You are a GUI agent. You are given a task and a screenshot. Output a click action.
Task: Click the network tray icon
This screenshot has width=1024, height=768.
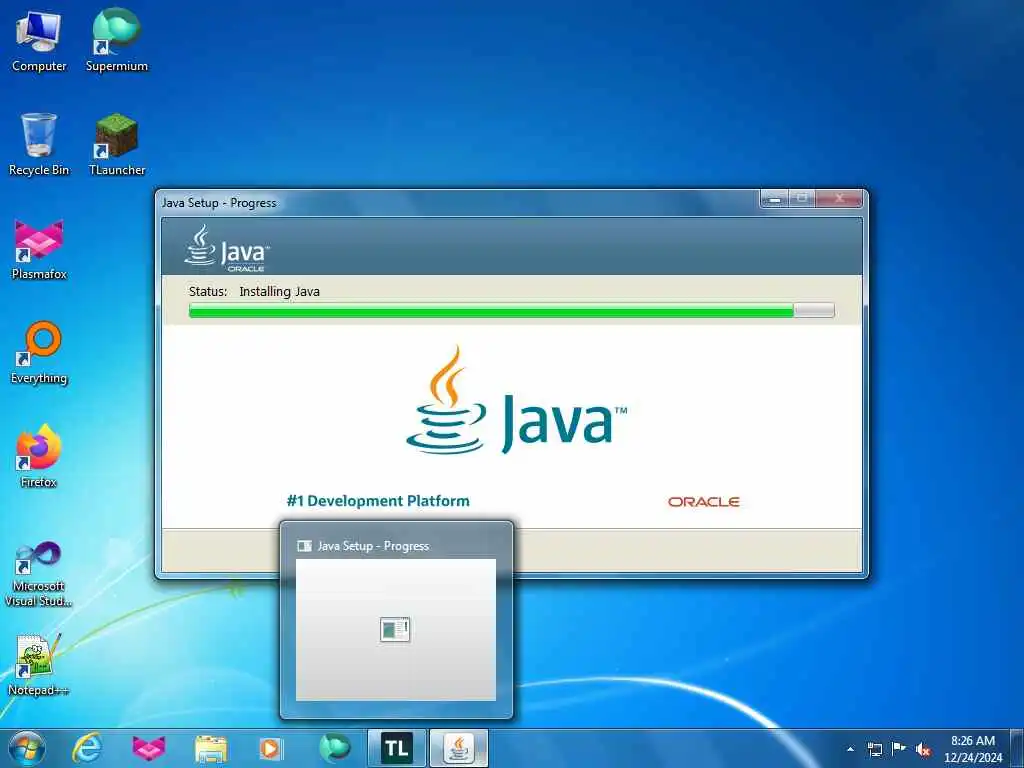pos(874,749)
